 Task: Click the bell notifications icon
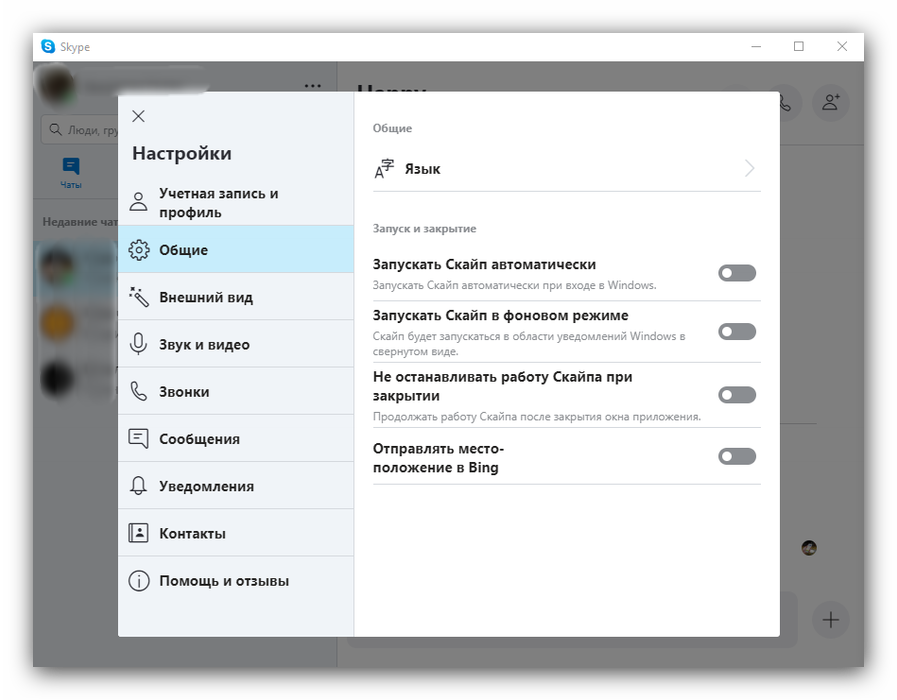coord(138,486)
